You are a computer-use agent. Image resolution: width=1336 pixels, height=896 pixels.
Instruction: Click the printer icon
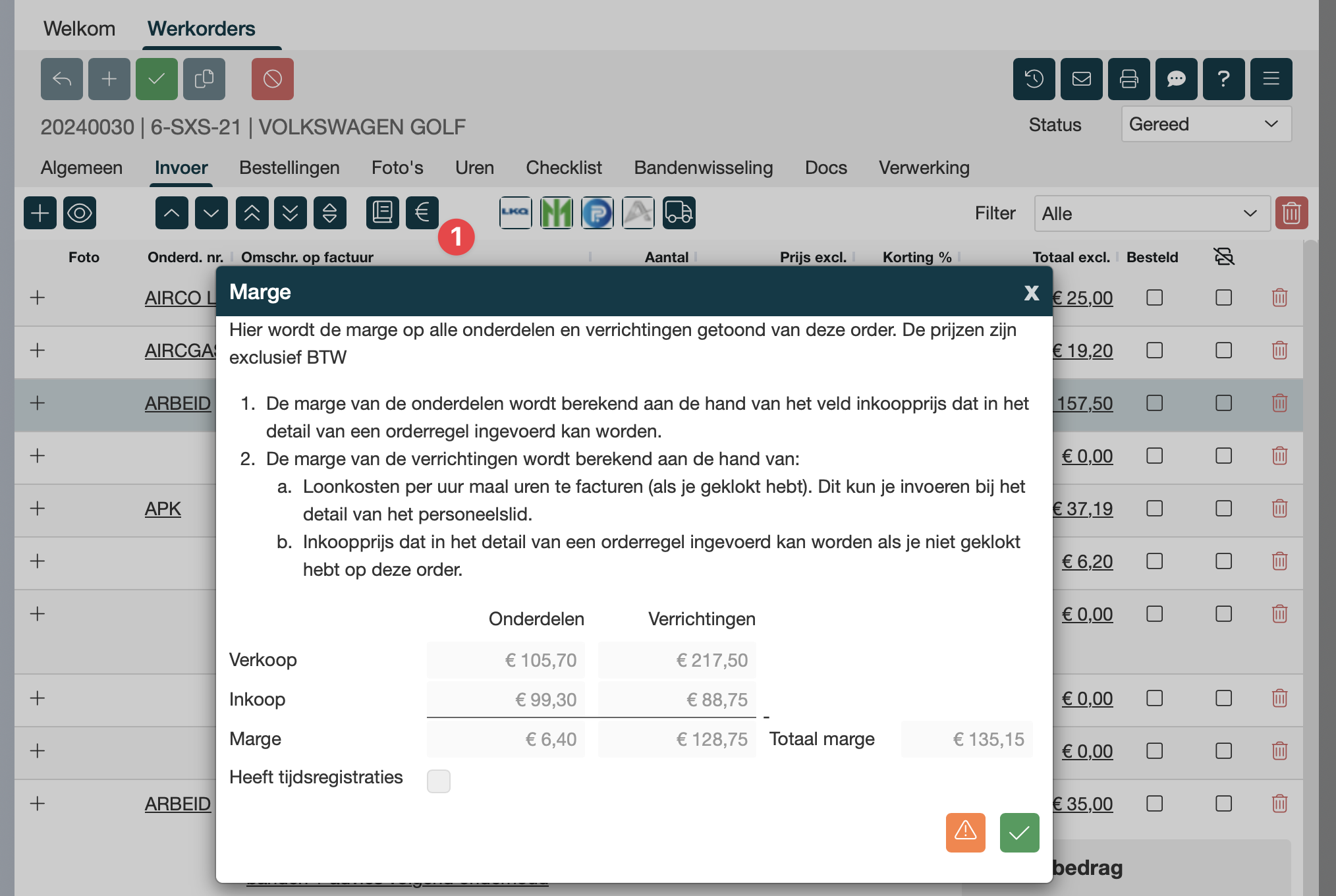(x=1128, y=79)
